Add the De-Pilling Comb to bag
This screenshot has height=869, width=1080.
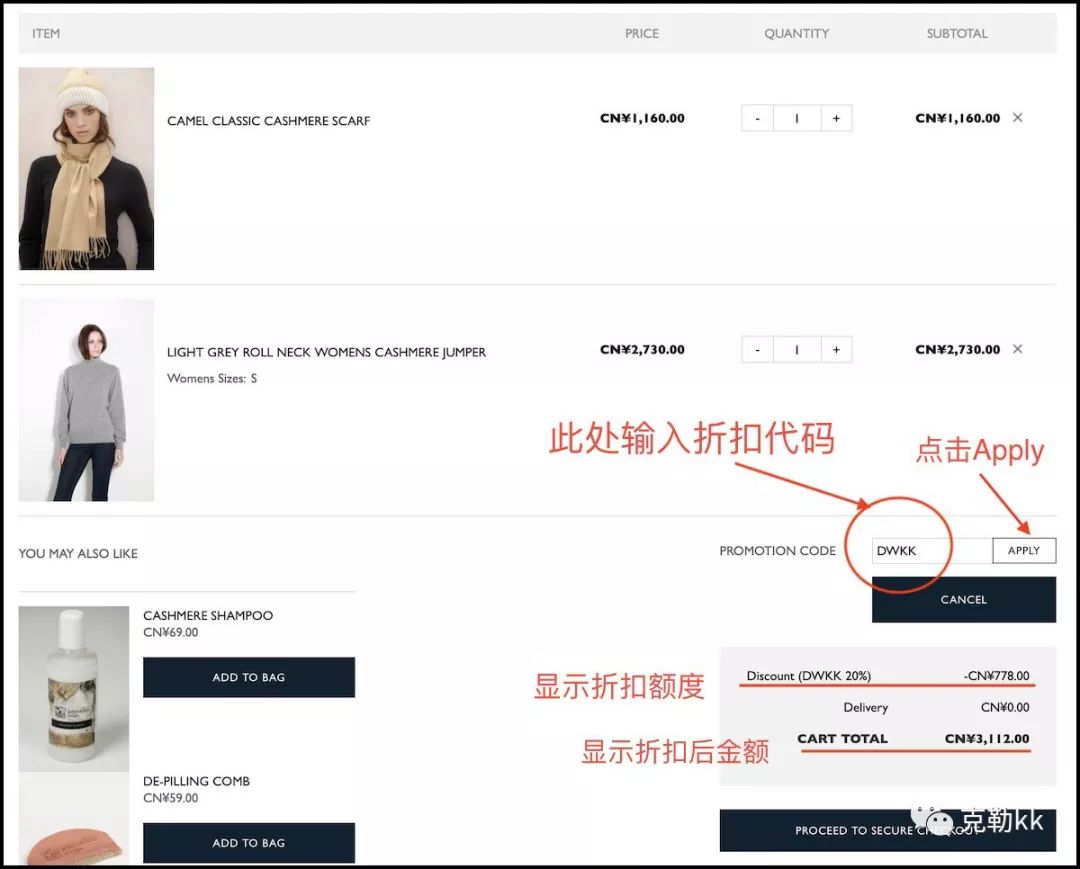coord(248,842)
